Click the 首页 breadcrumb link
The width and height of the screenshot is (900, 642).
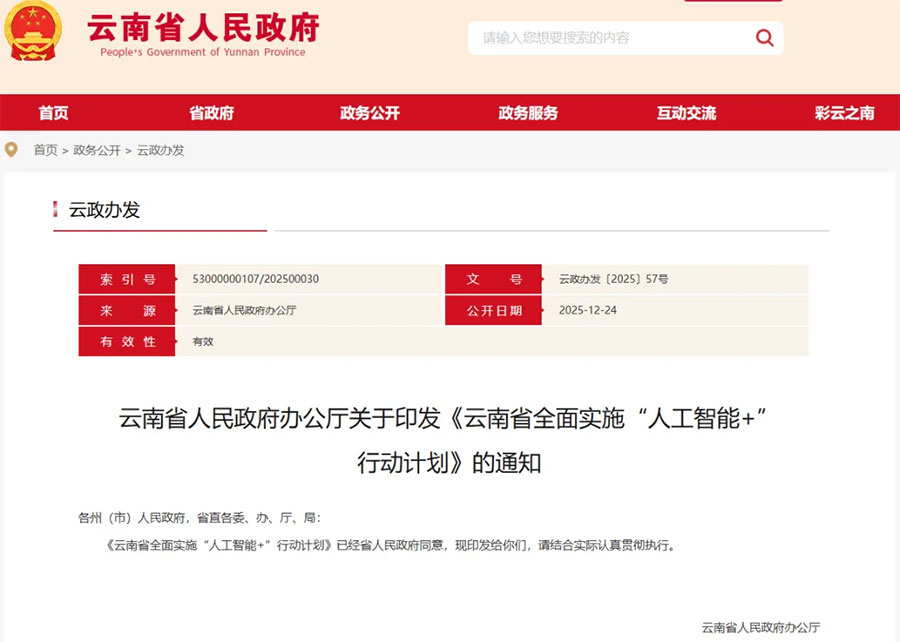click(45, 150)
